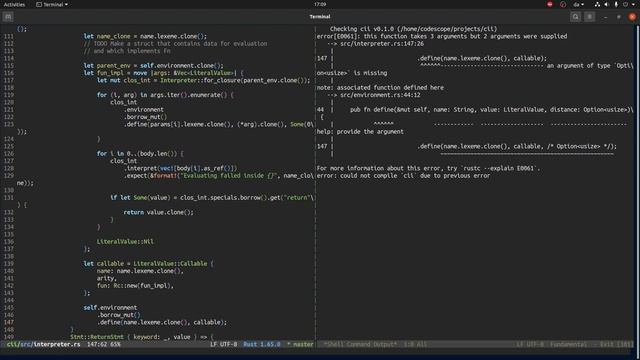This screenshot has width=640, height=360.
Task: Click the red do-not-disturb tray icon
Action: (x=550, y=4)
